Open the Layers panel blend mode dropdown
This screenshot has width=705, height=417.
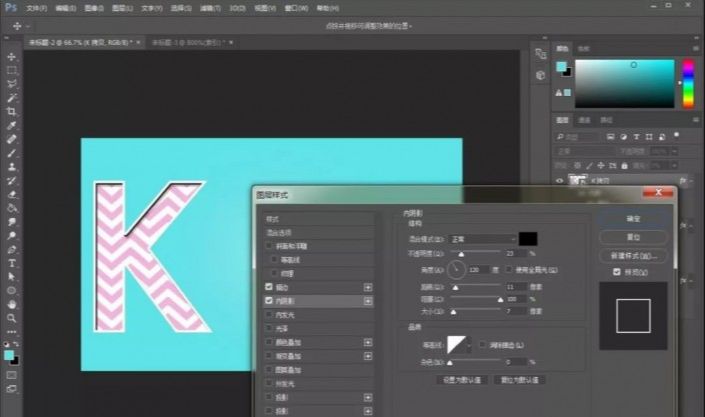[584, 152]
